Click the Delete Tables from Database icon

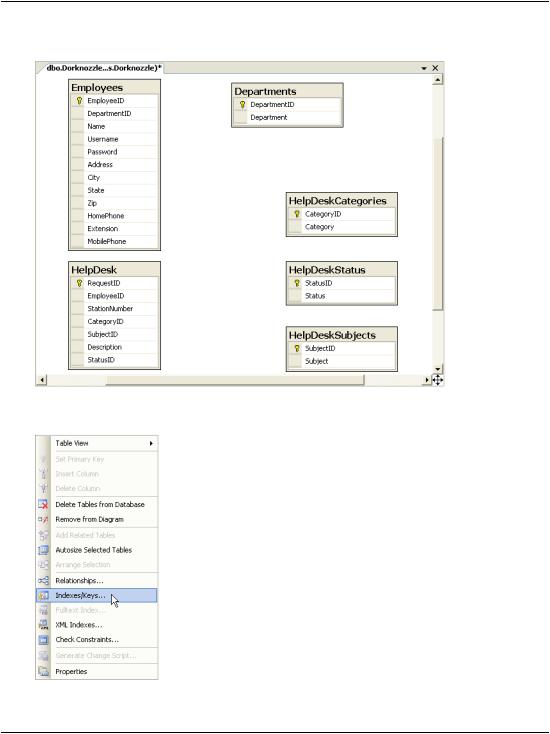point(43,505)
